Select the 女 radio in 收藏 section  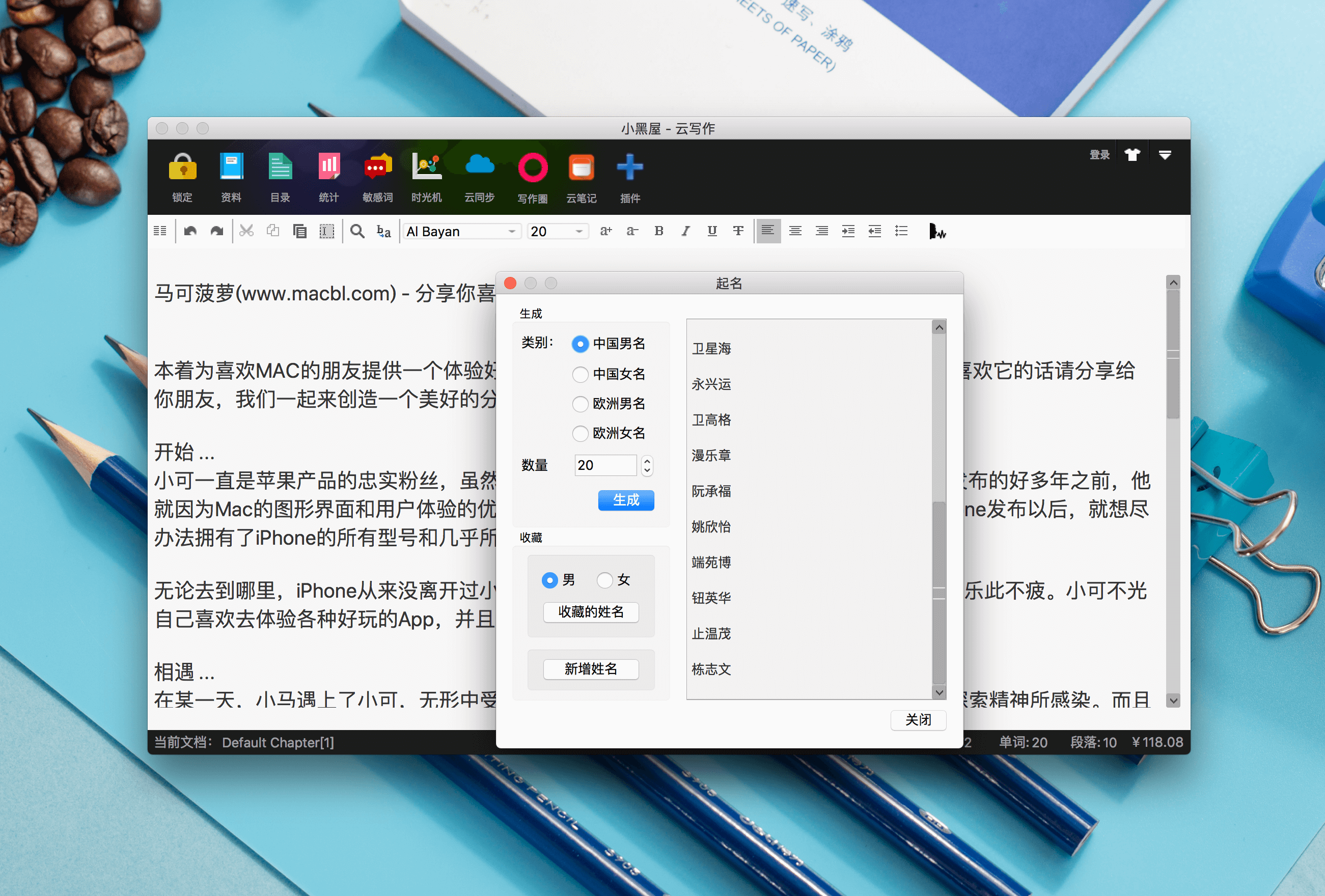(604, 580)
